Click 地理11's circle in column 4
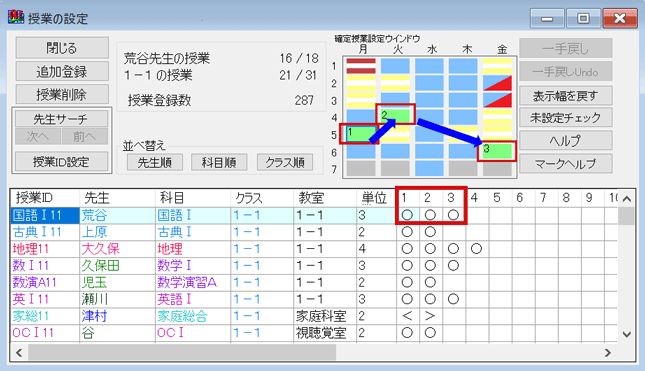645x371 pixels. 476,249
